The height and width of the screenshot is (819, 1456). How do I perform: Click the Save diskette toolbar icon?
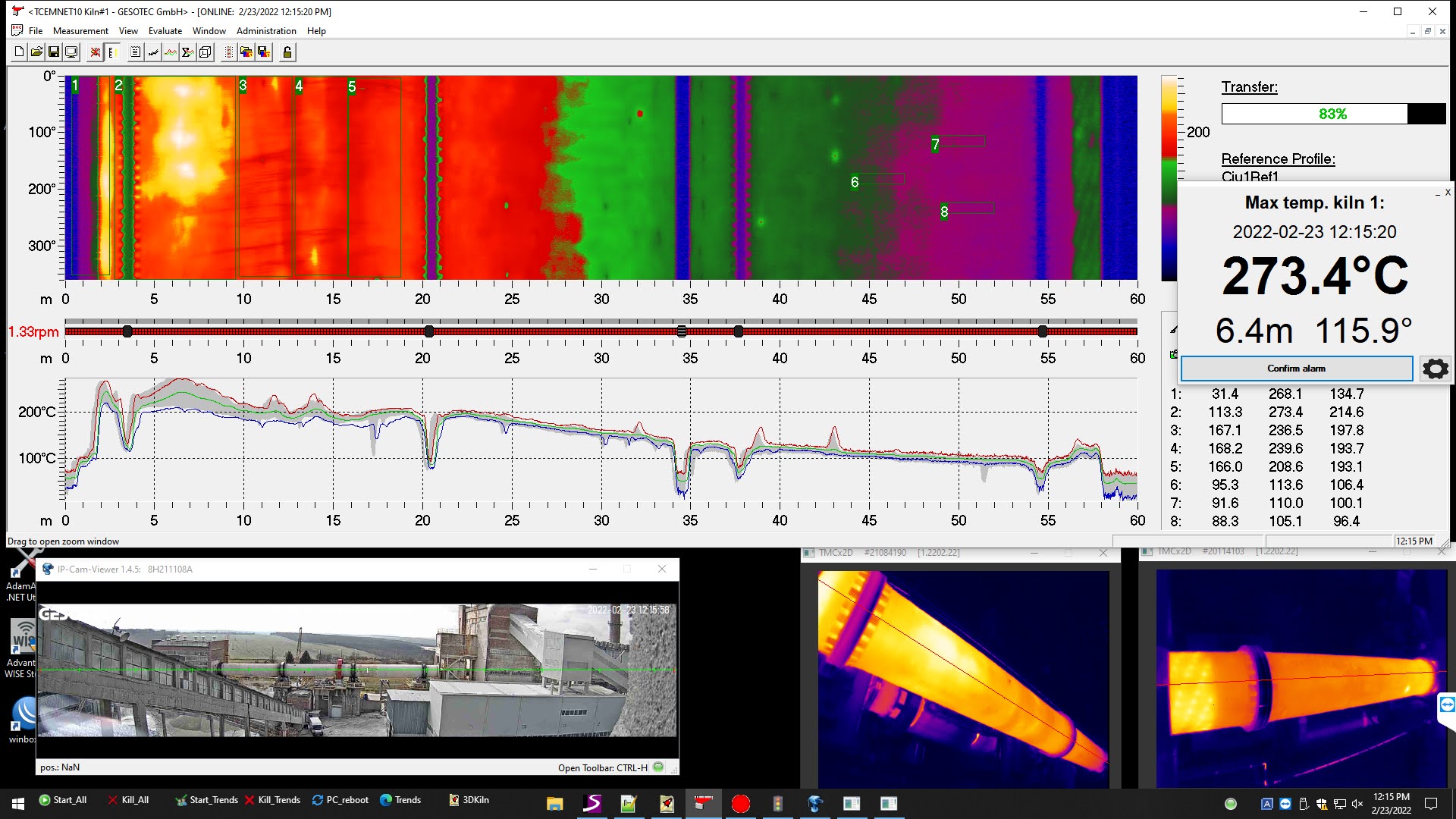pos(54,52)
